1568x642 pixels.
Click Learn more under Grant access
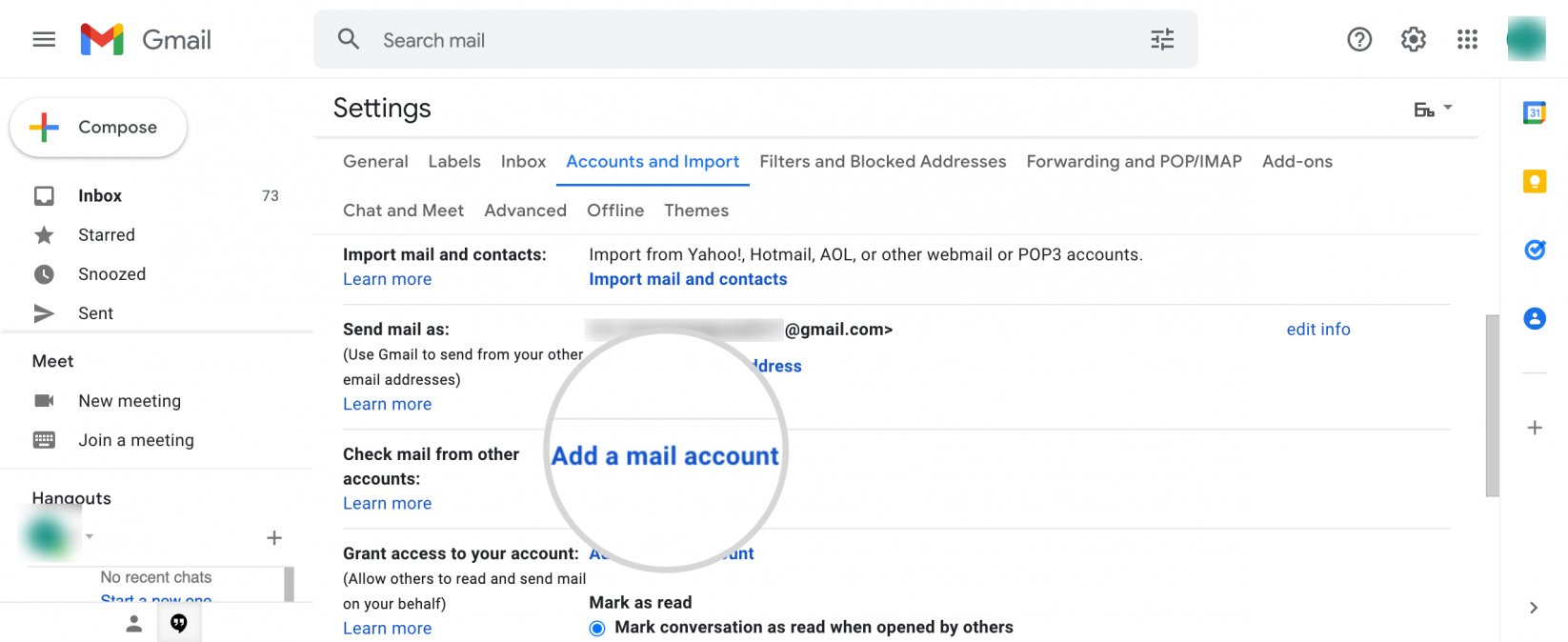click(387, 628)
